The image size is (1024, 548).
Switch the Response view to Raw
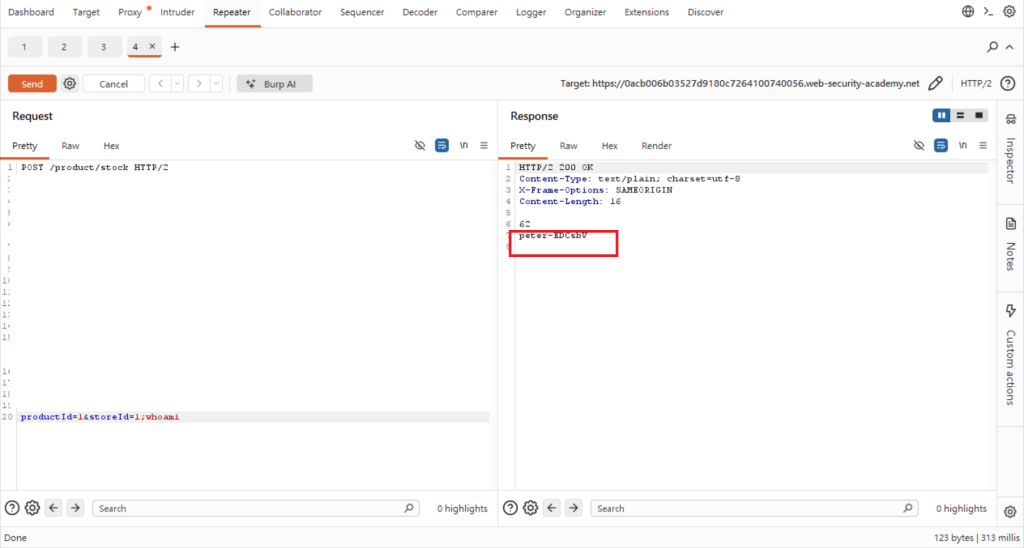point(569,146)
